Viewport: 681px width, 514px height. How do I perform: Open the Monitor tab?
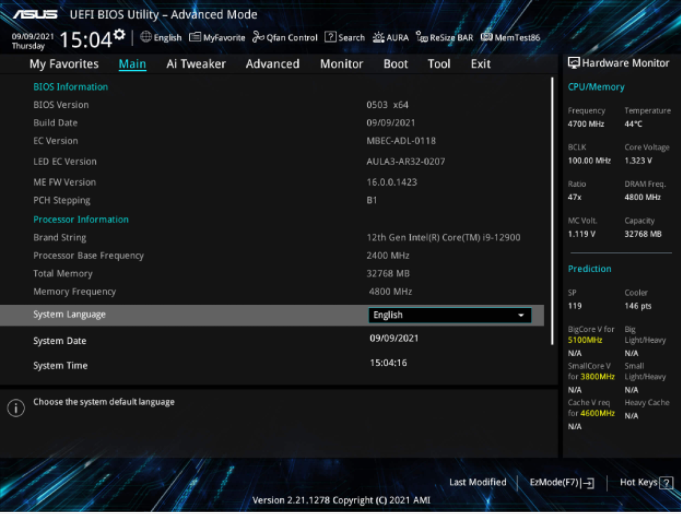(341, 64)
